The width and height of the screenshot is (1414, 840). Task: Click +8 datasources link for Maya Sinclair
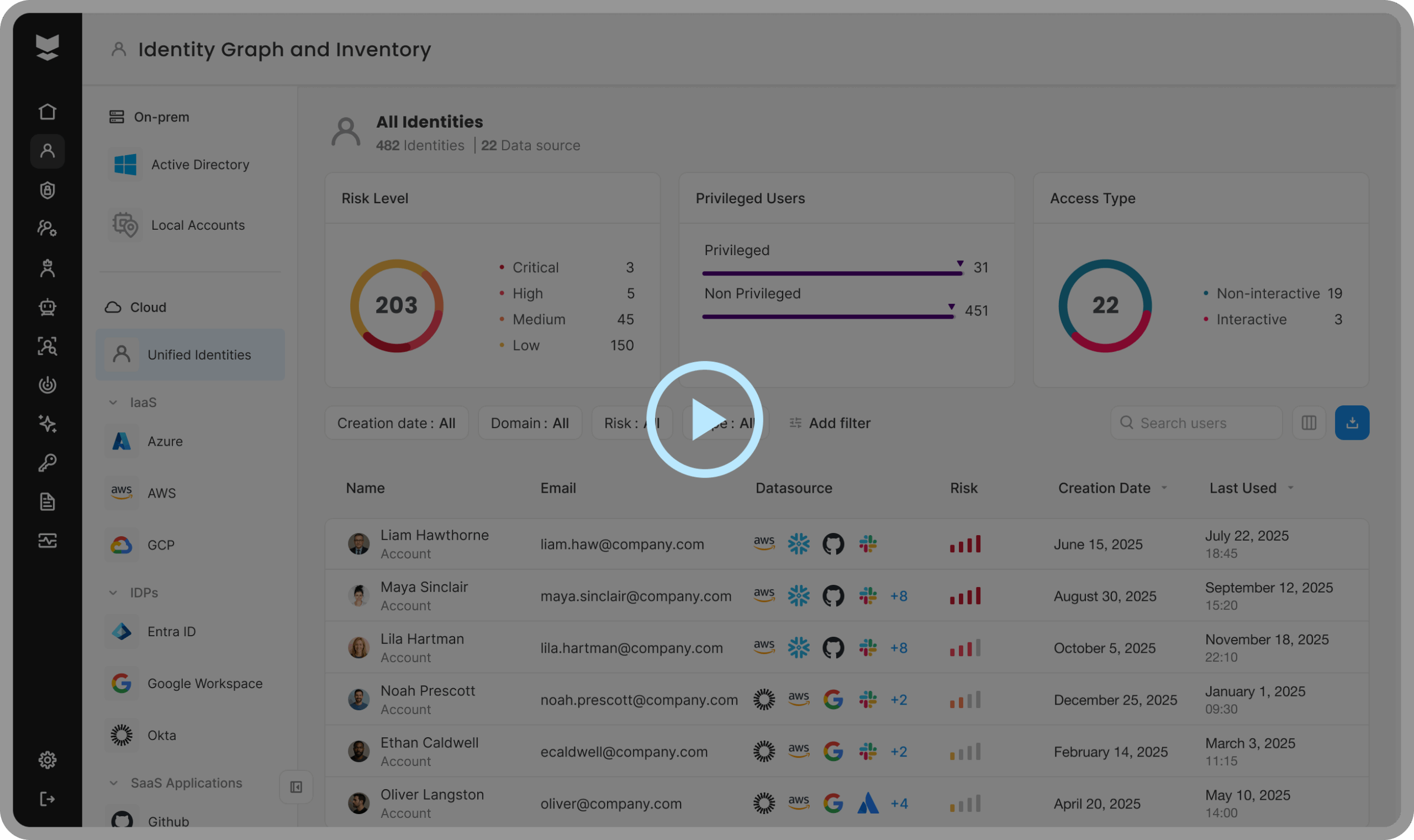click(x=899, y=596)
